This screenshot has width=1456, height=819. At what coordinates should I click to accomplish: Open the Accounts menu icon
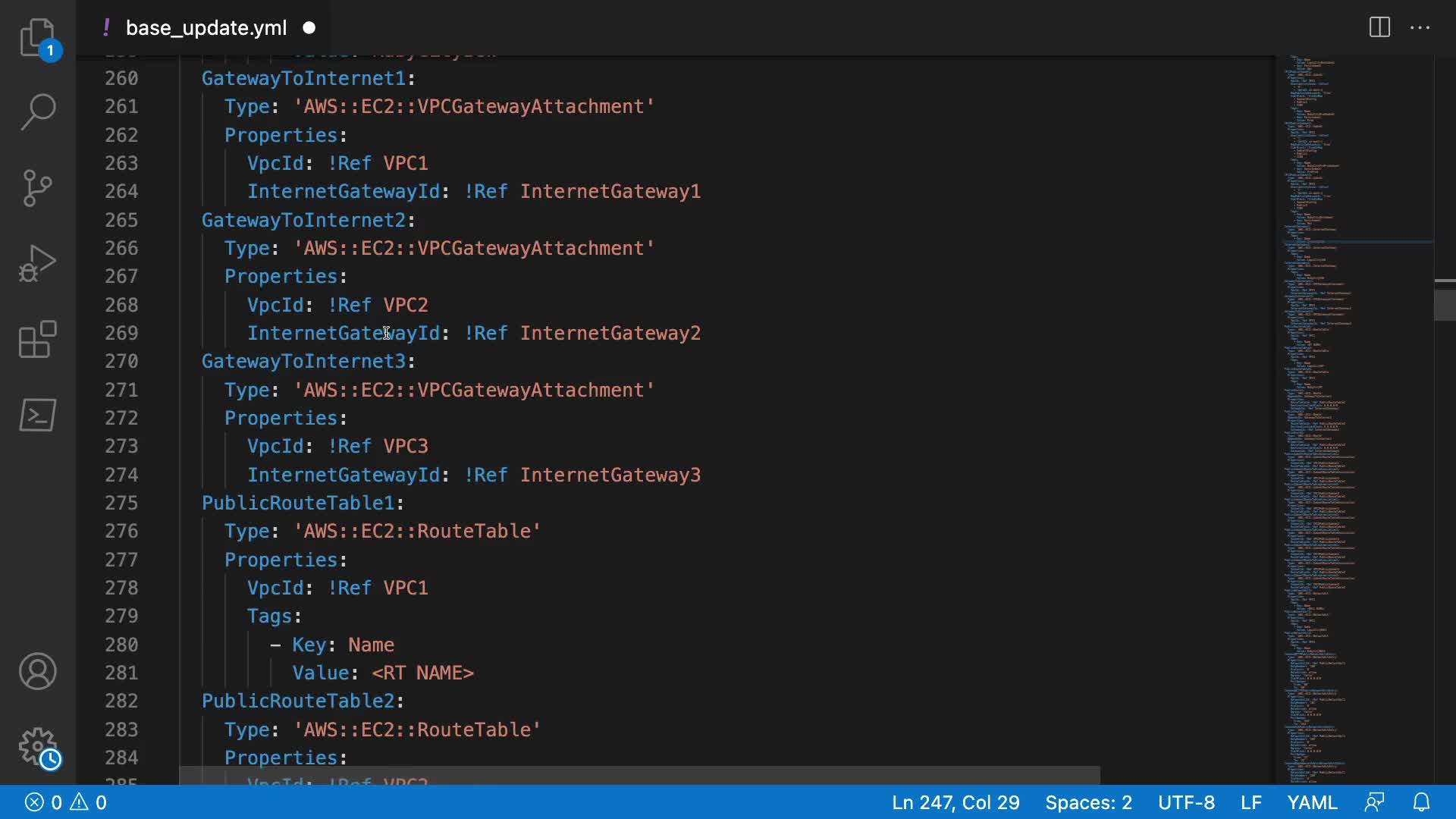tap(37, 672)
